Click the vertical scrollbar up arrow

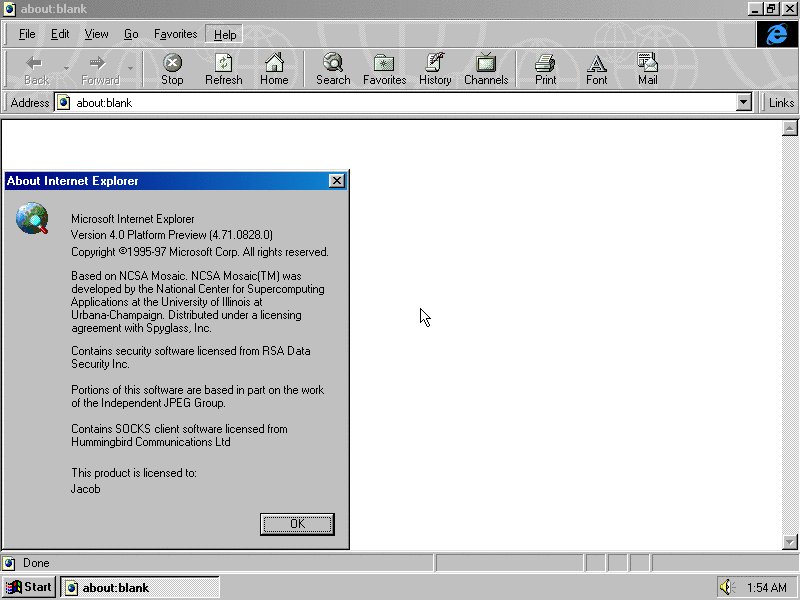(789, 128)
